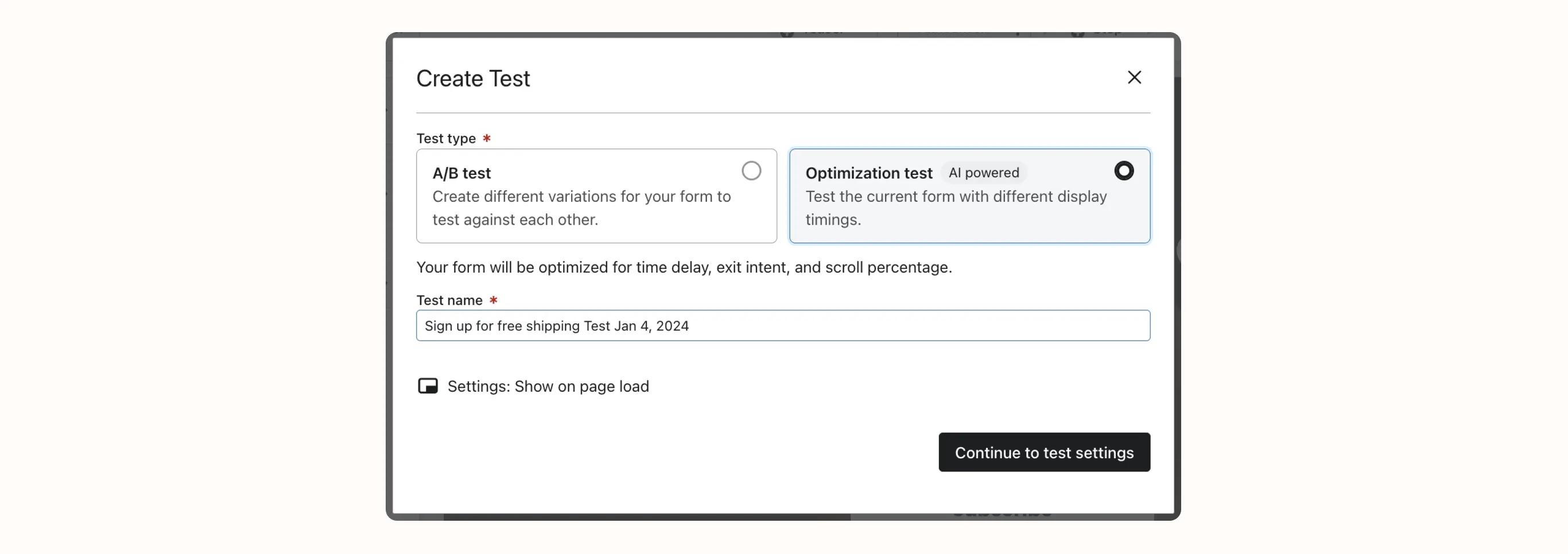Click the panel layout icon beside Settings
The width and height of the screenshot is (1568, 554).
[x=429, y=385]
